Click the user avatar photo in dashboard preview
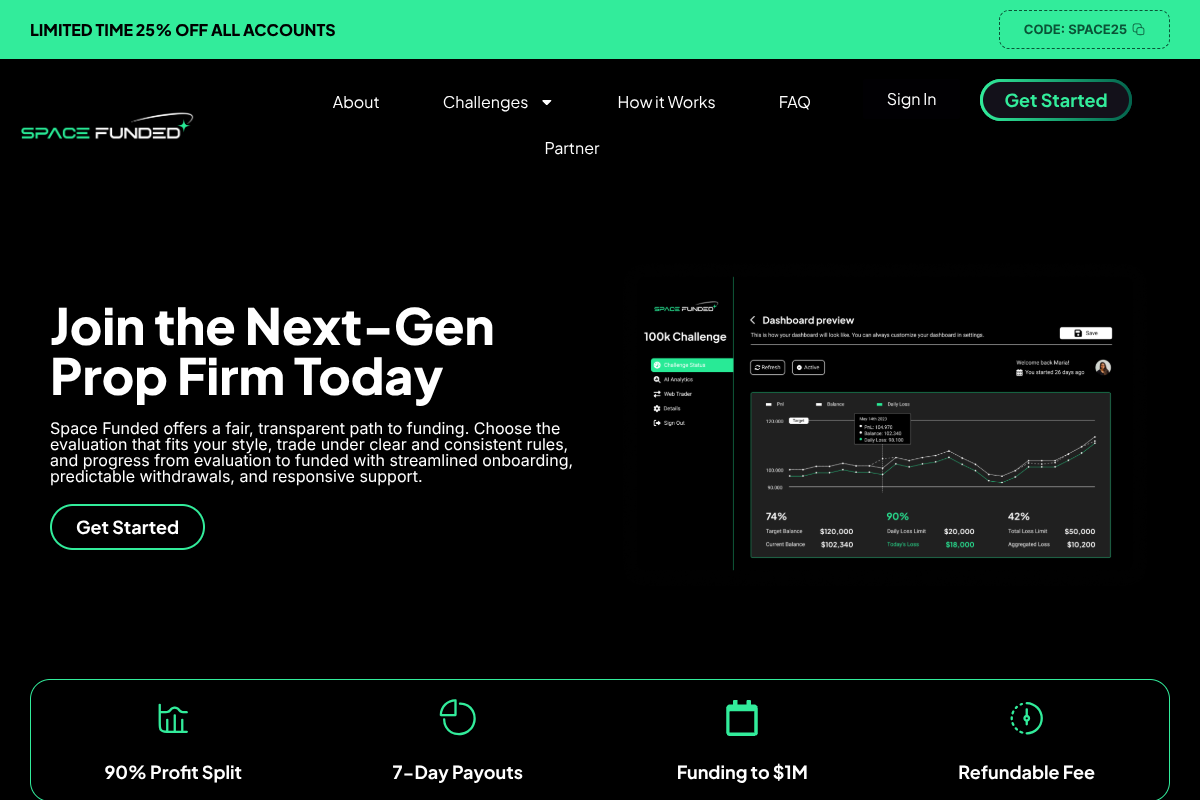Screen dimensions: 1200x800 (x=1103, y=367)
